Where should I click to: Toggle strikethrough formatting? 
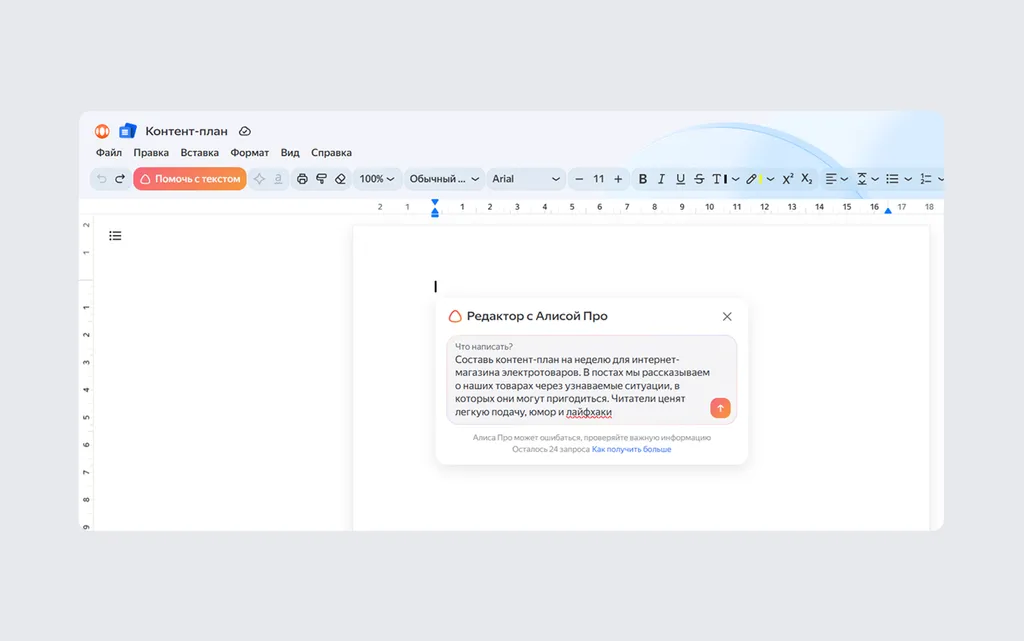(699, 179)
